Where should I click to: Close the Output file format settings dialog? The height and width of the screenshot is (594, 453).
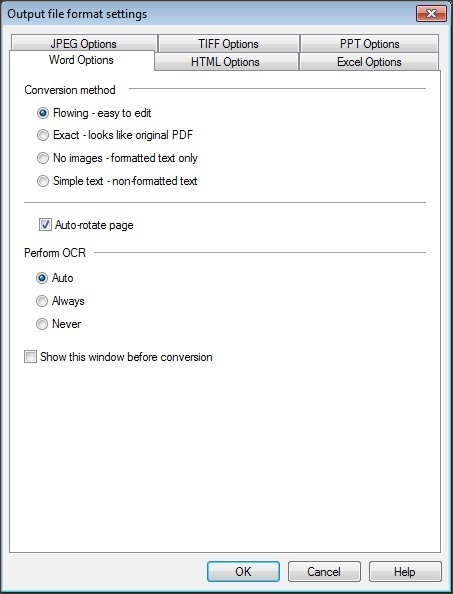click(431, 14)
